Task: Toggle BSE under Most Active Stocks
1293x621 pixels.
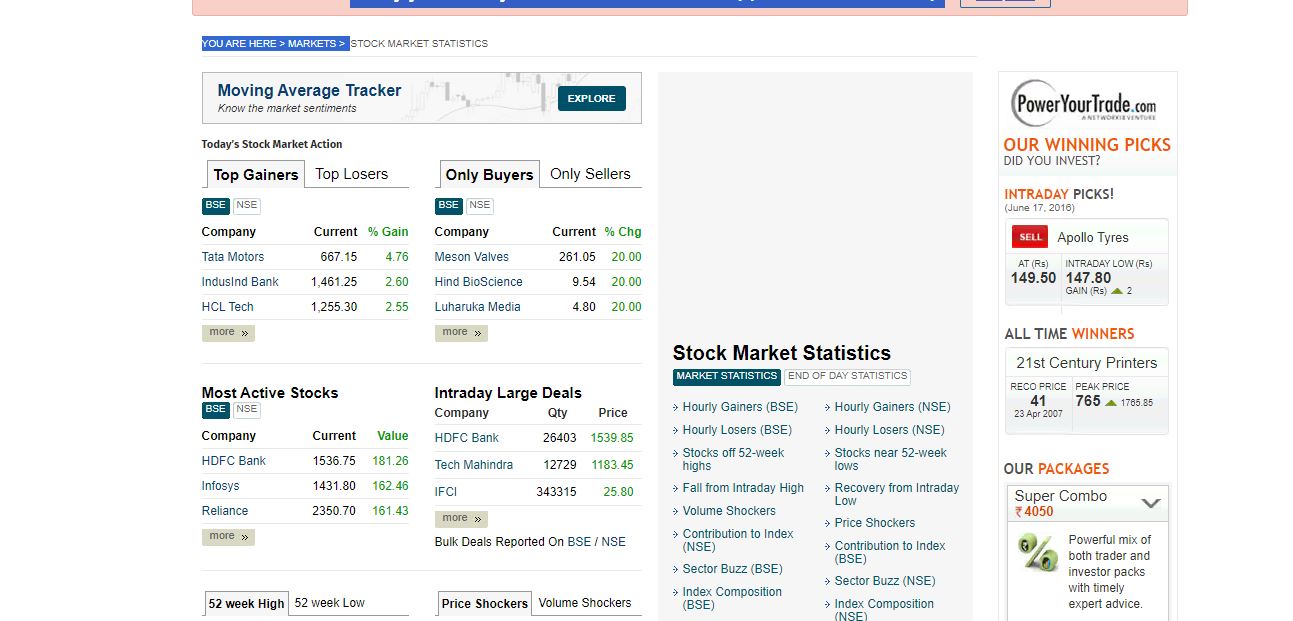Action: pos(215,409)
